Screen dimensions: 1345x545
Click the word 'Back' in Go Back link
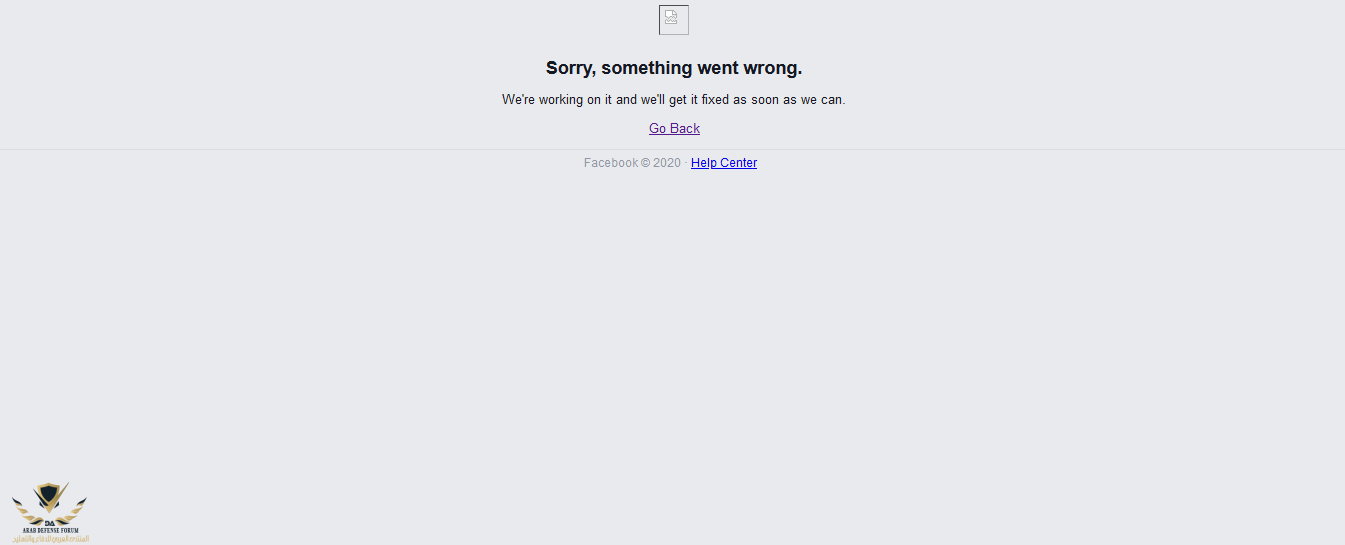pyautogui.click(x=685, y=128)
